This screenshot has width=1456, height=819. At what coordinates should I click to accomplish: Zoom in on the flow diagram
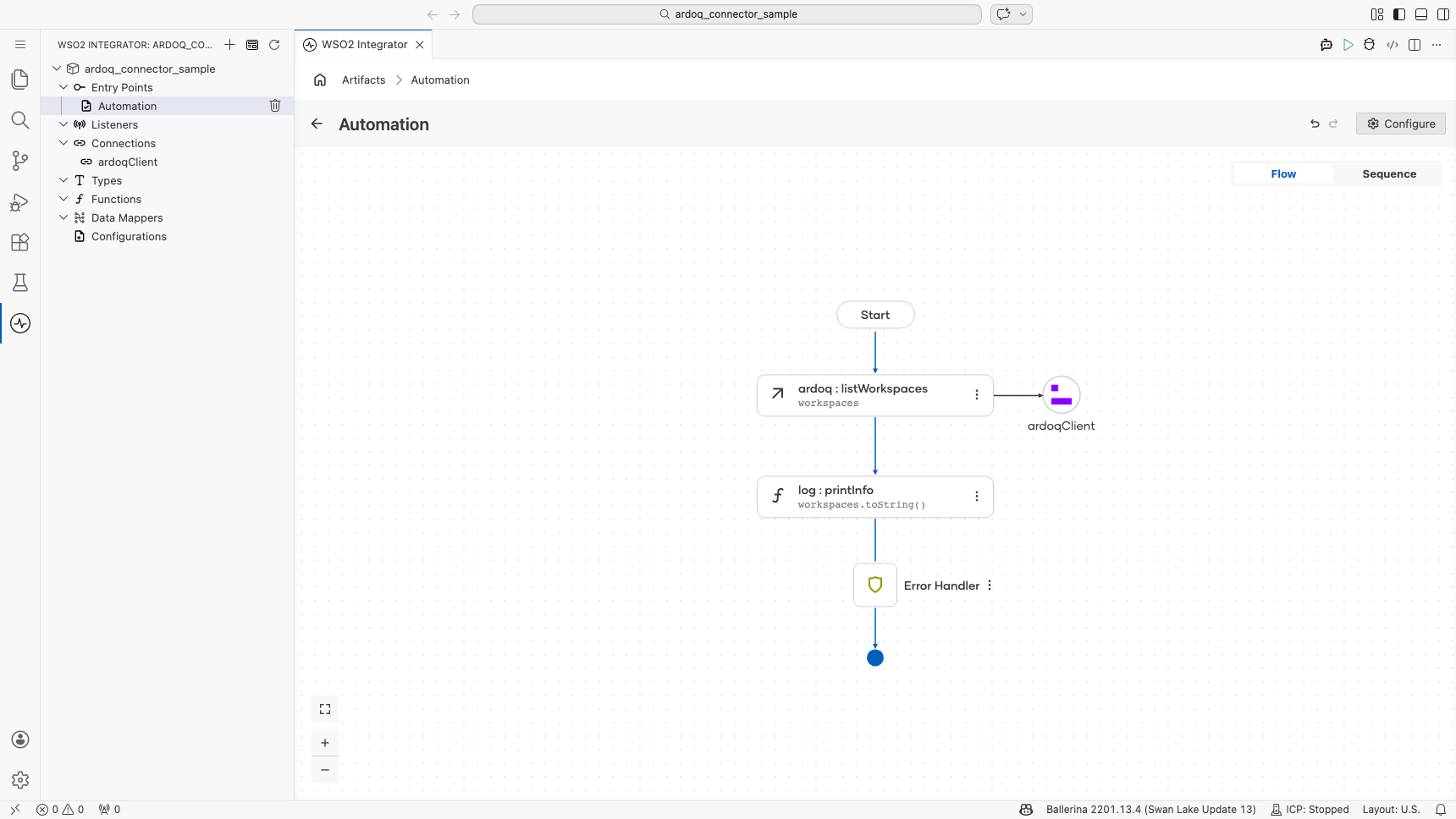coord(325,743)
